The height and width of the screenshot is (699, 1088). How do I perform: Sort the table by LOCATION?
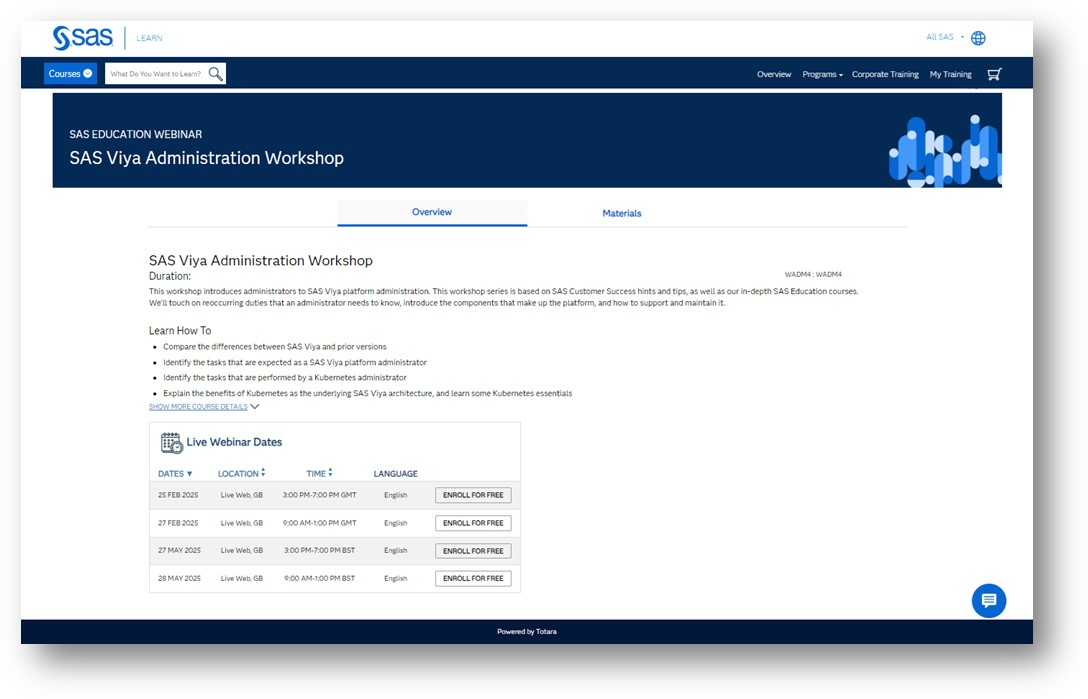point(239,473)
